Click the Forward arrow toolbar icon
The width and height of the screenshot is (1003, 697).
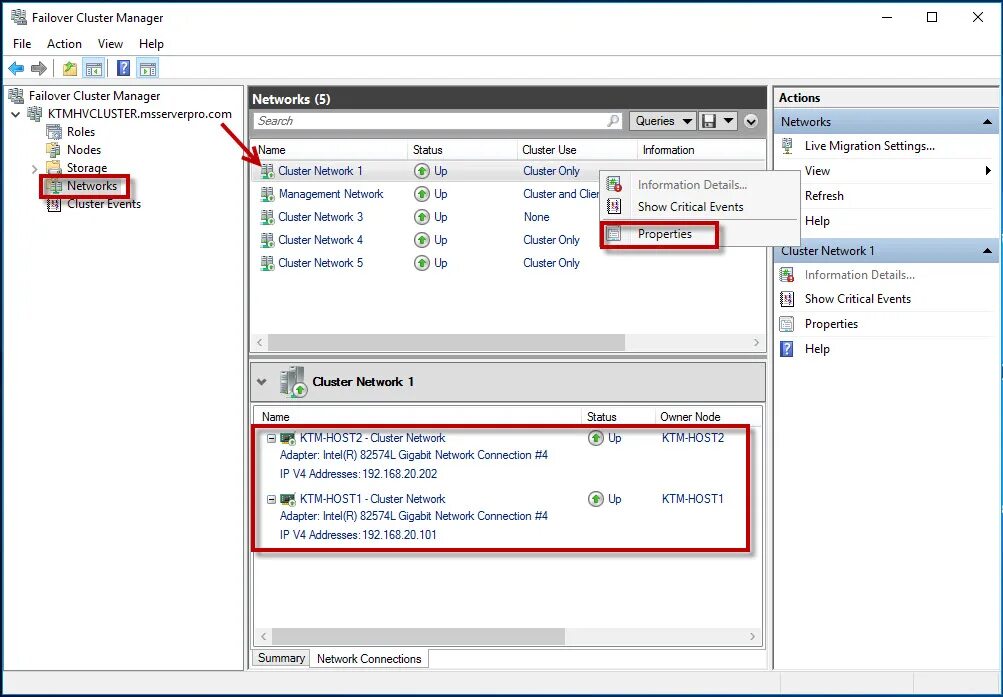coord(39,68)
